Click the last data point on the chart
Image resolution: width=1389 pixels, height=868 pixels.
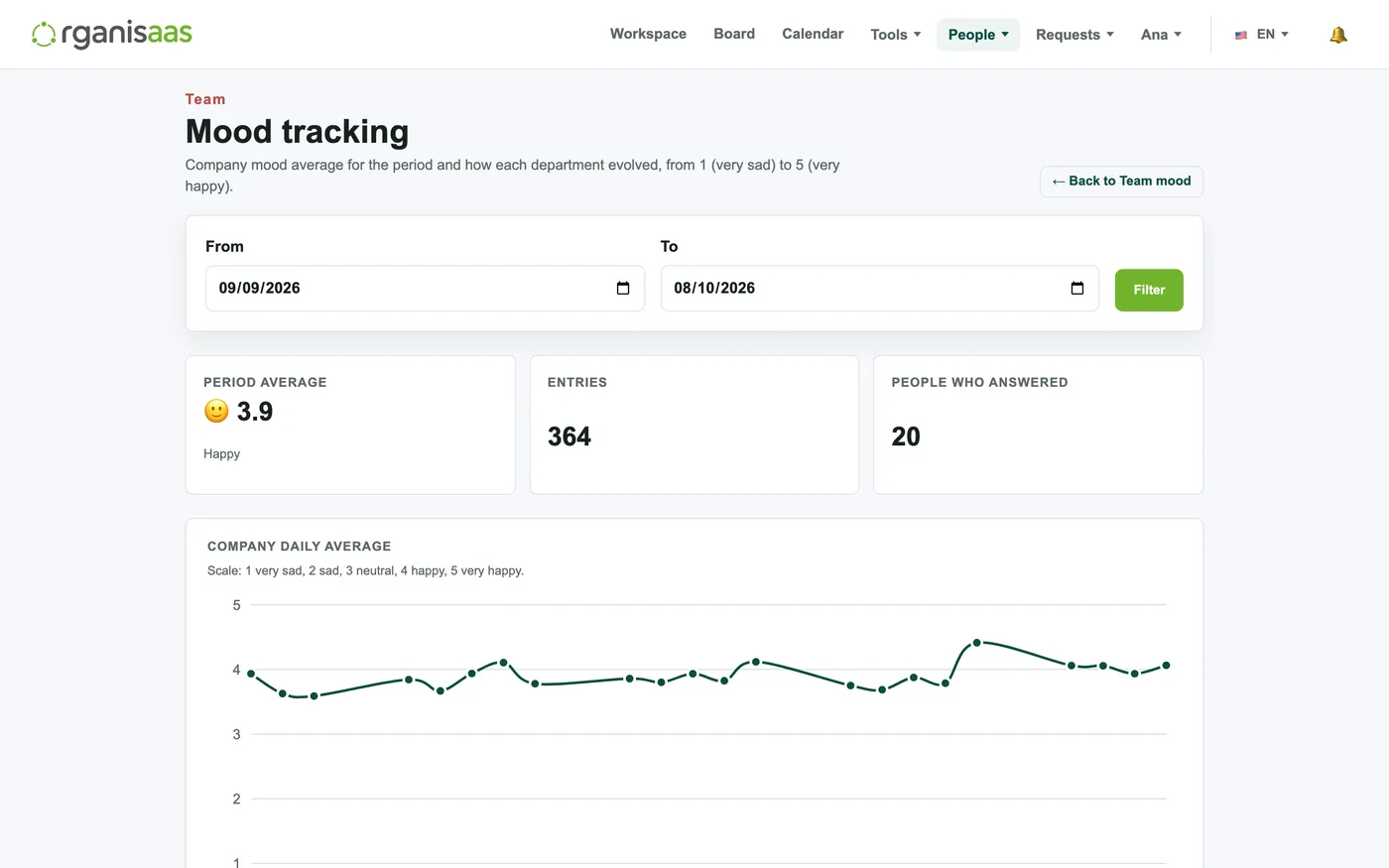click(x=1166, y=666)
